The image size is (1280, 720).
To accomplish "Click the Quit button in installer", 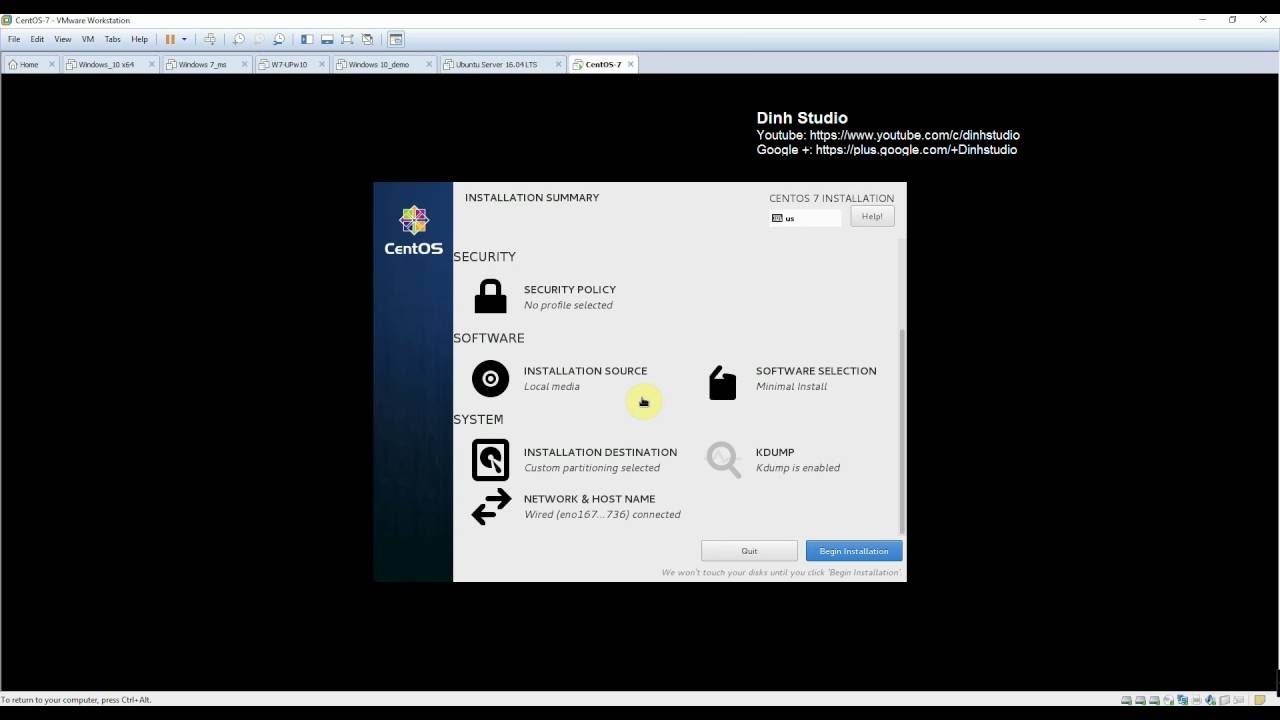I will point(749,551).
